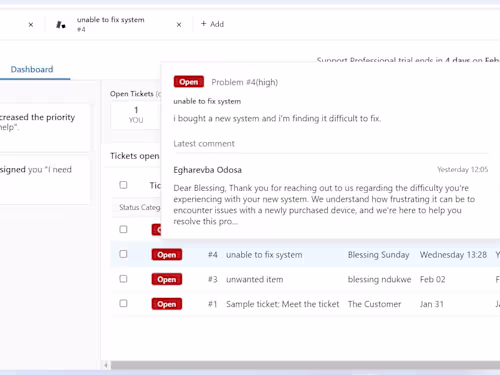The image size is (500, 375).
Task: Click the '#3' ticket ID cell
Action: [213, 279]
